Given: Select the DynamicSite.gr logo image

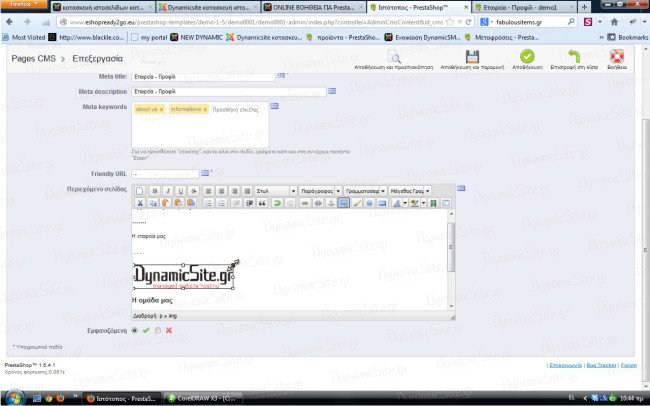Looking at the screenshot, I should (x=183, y=276).
